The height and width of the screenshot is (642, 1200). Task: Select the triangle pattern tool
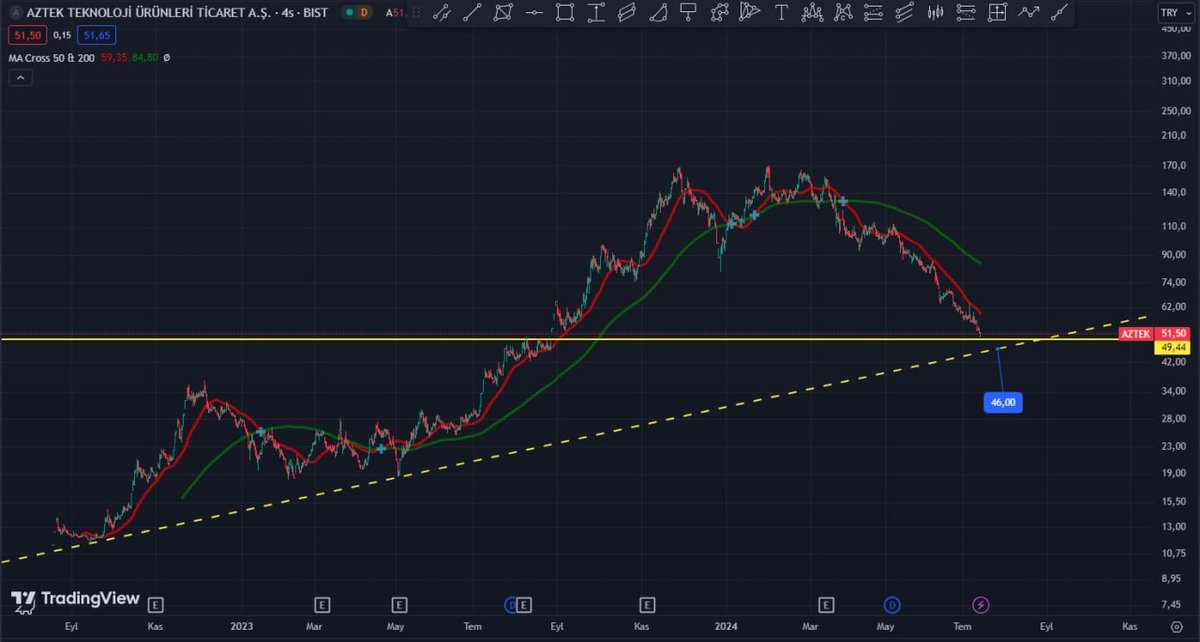pos(750,13)
